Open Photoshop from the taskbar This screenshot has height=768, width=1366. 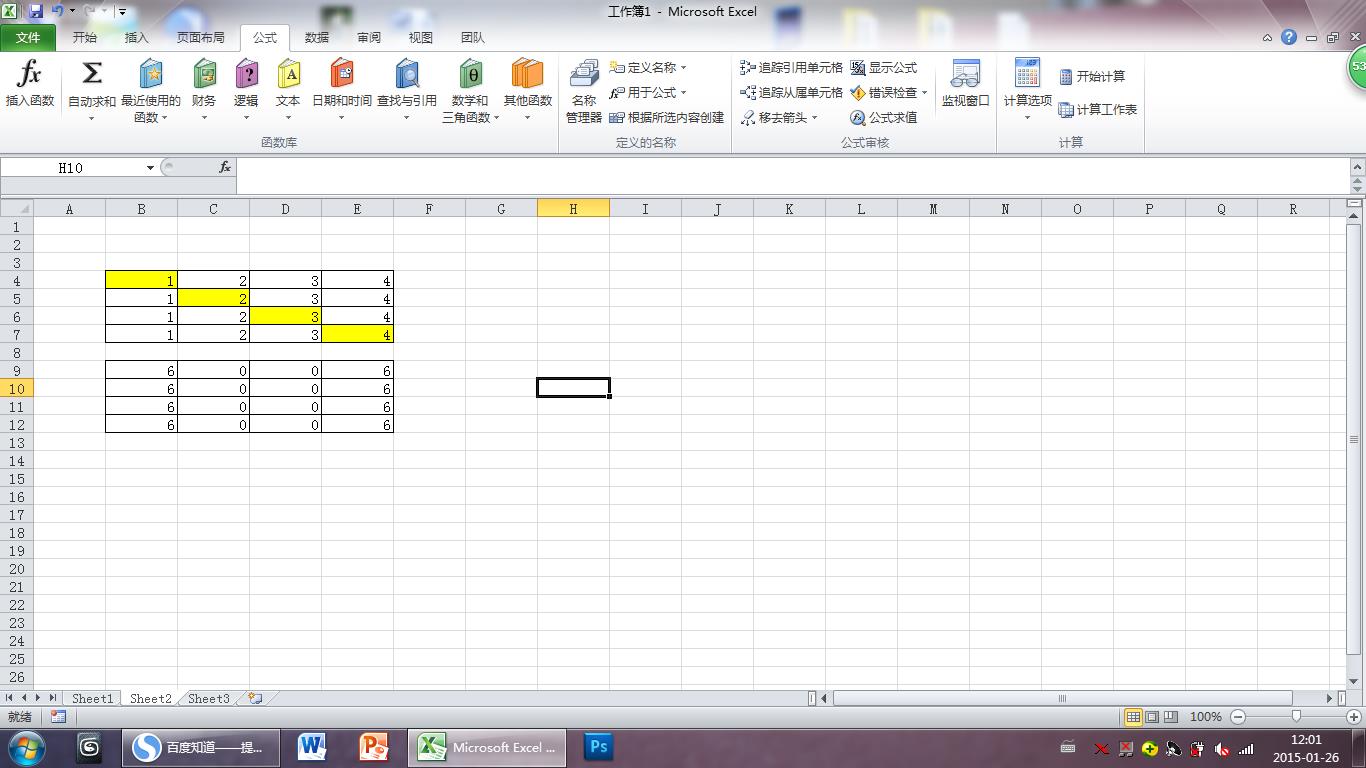click(598, 747)
